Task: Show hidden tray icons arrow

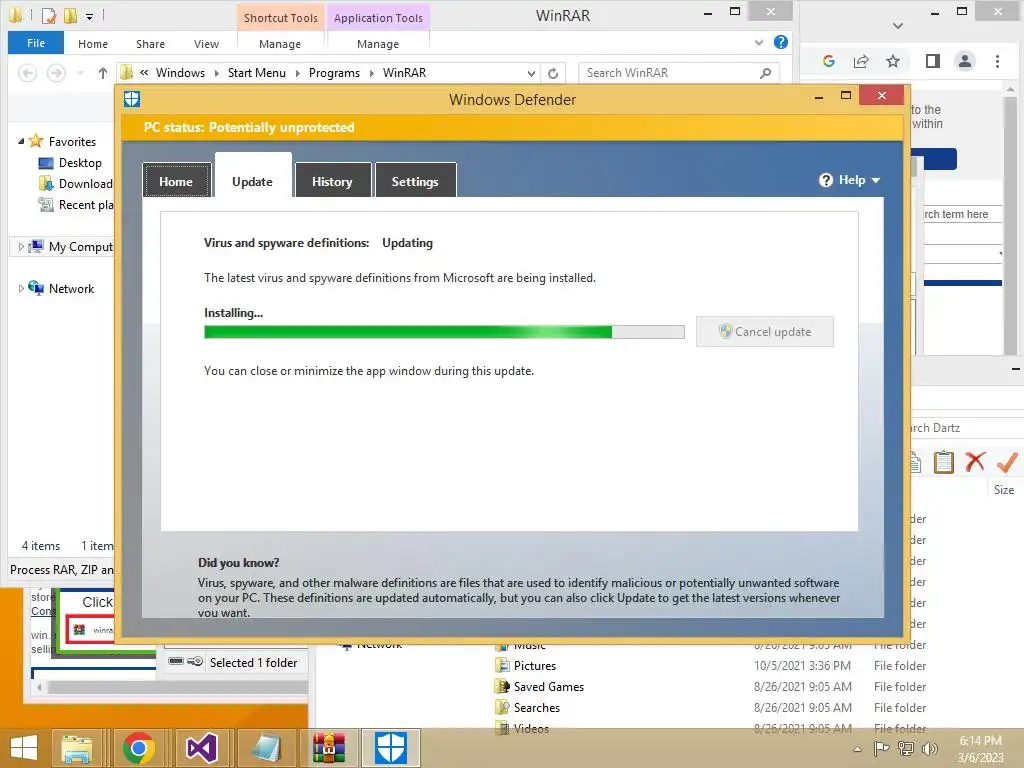Action: point(857,749)
